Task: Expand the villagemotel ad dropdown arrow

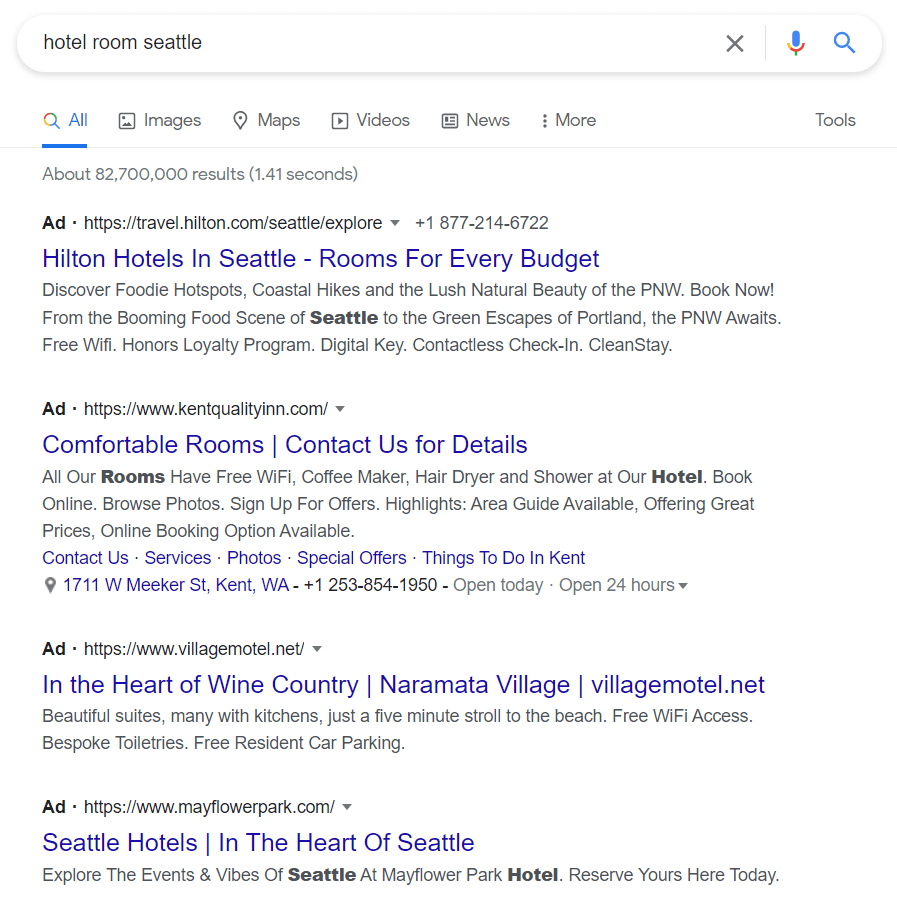Action: [317, 649]
